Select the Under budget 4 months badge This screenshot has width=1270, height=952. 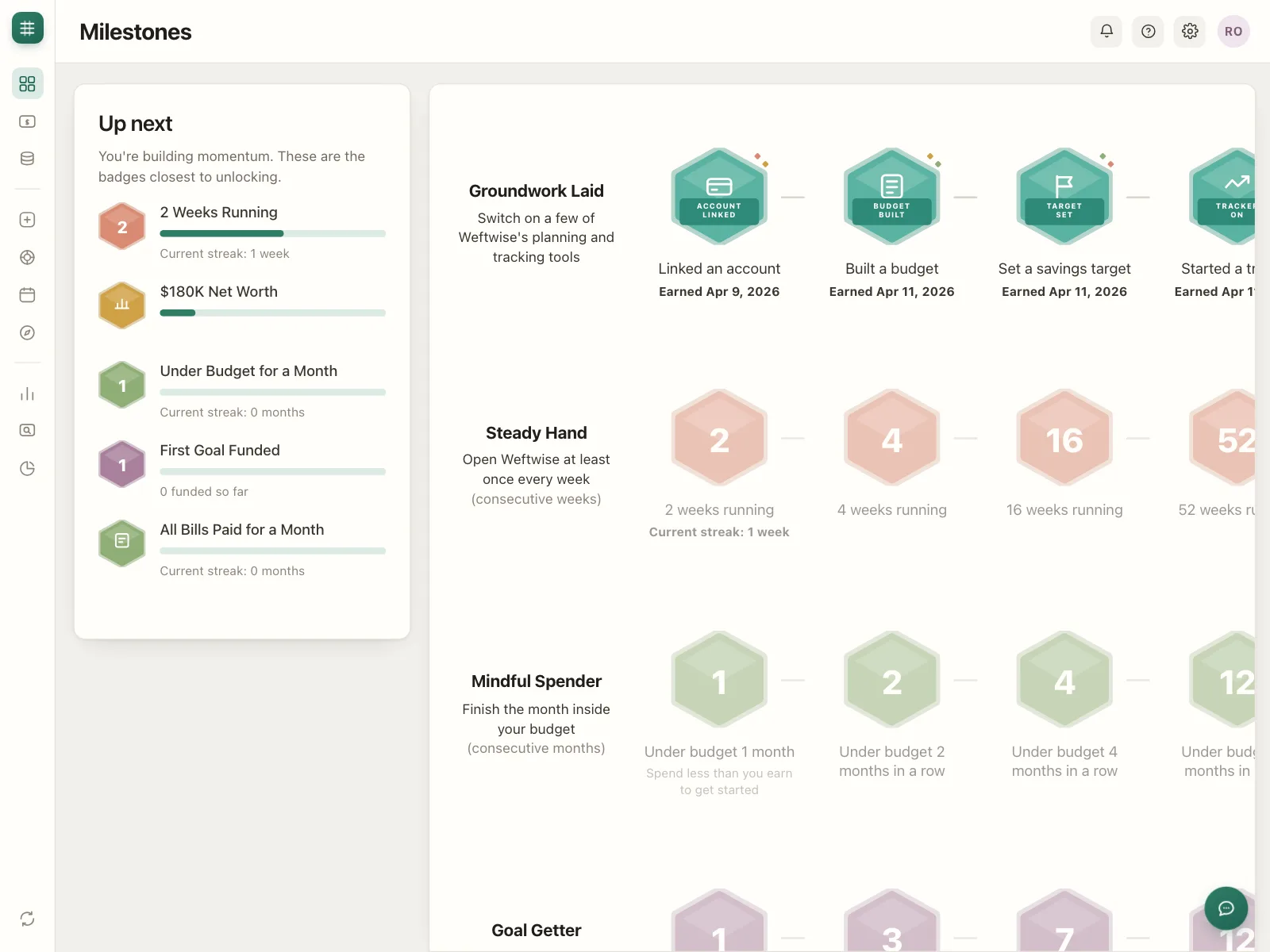coord(1064,680)
